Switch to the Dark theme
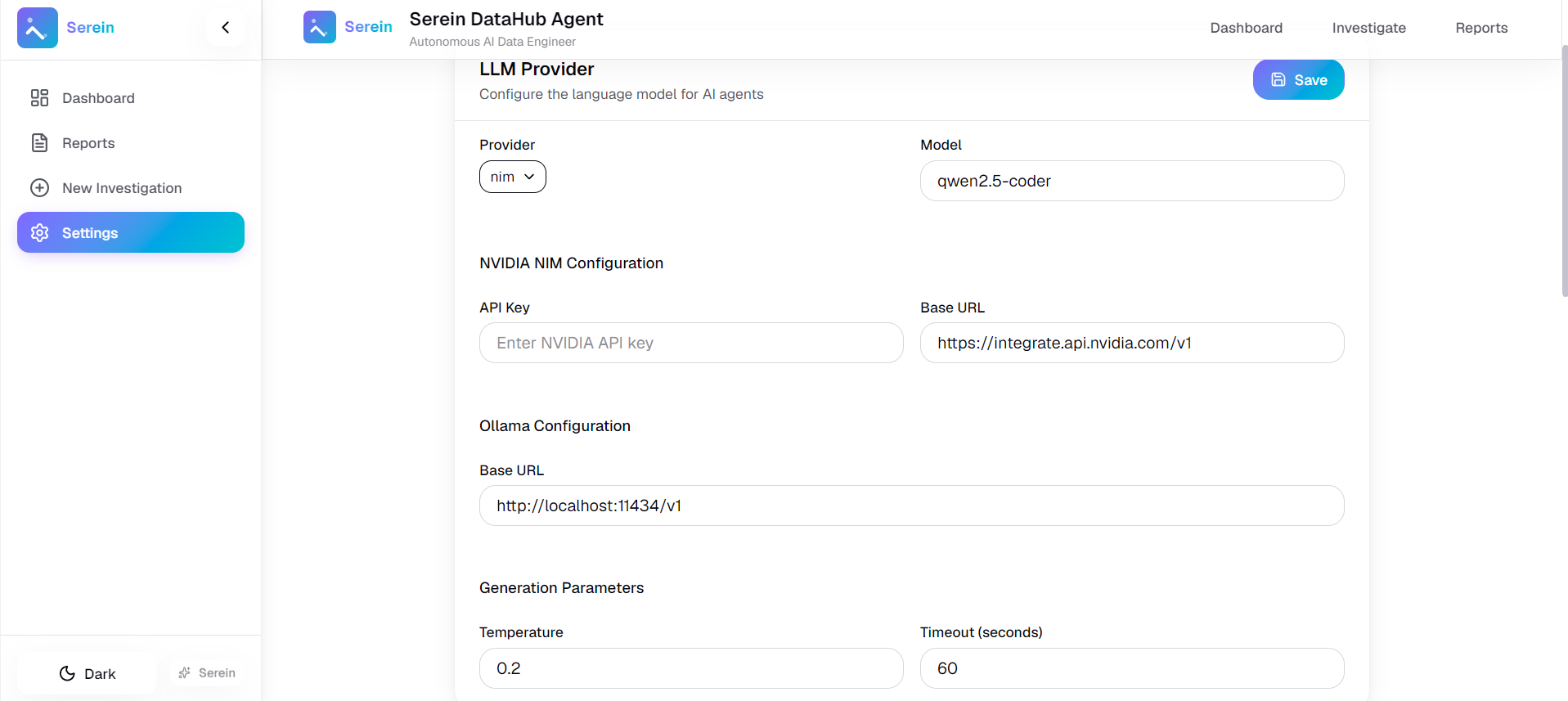This screenshot has height=701, width=1568. point(88,674)
